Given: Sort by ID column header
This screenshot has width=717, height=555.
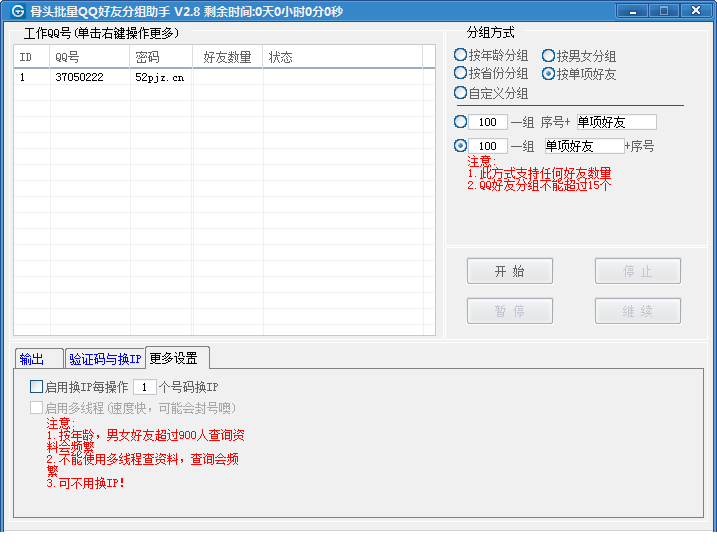Looking at the screenshot, I should coord(32,57).
